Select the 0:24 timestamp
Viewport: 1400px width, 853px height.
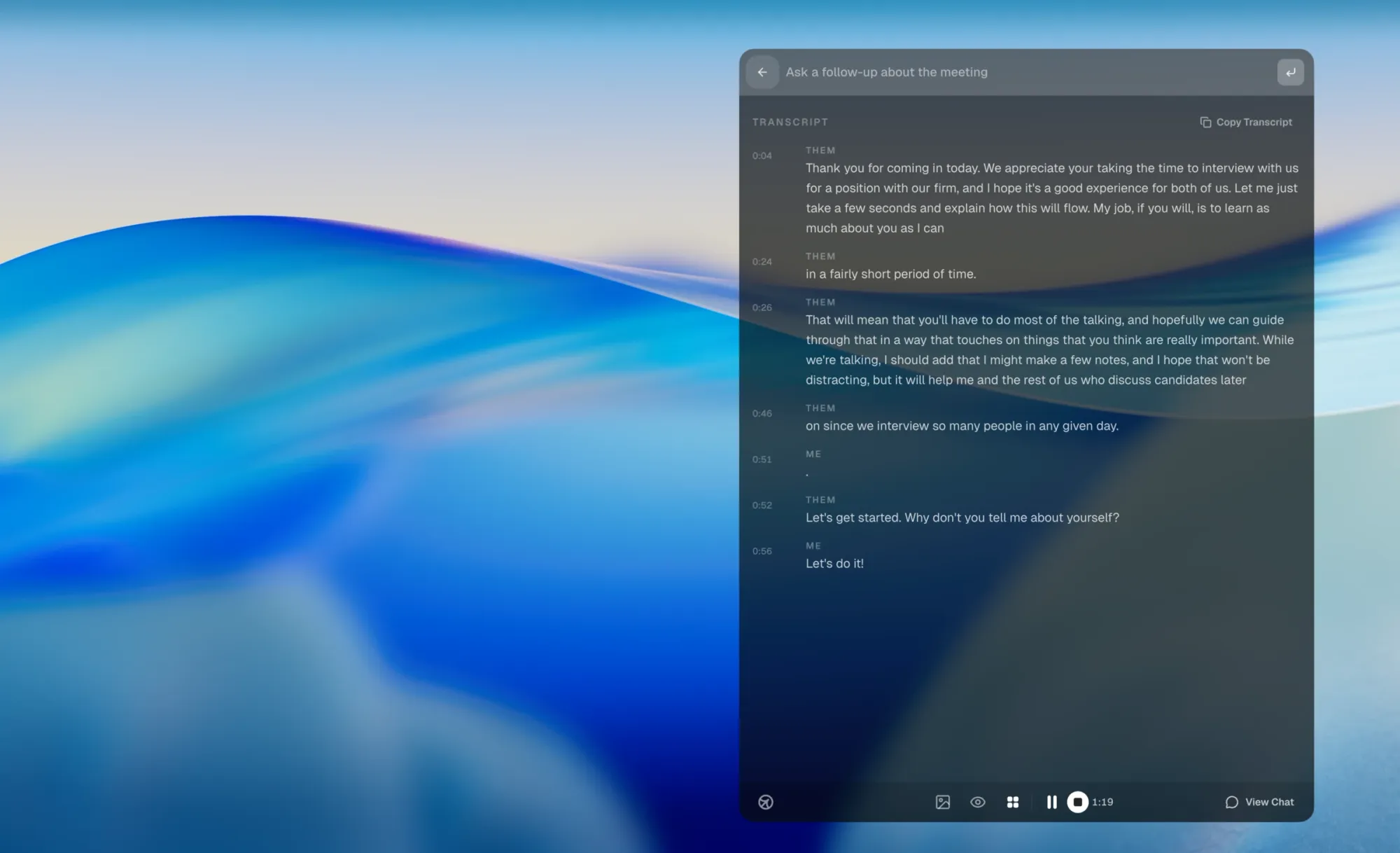click(x=762, y=261)
